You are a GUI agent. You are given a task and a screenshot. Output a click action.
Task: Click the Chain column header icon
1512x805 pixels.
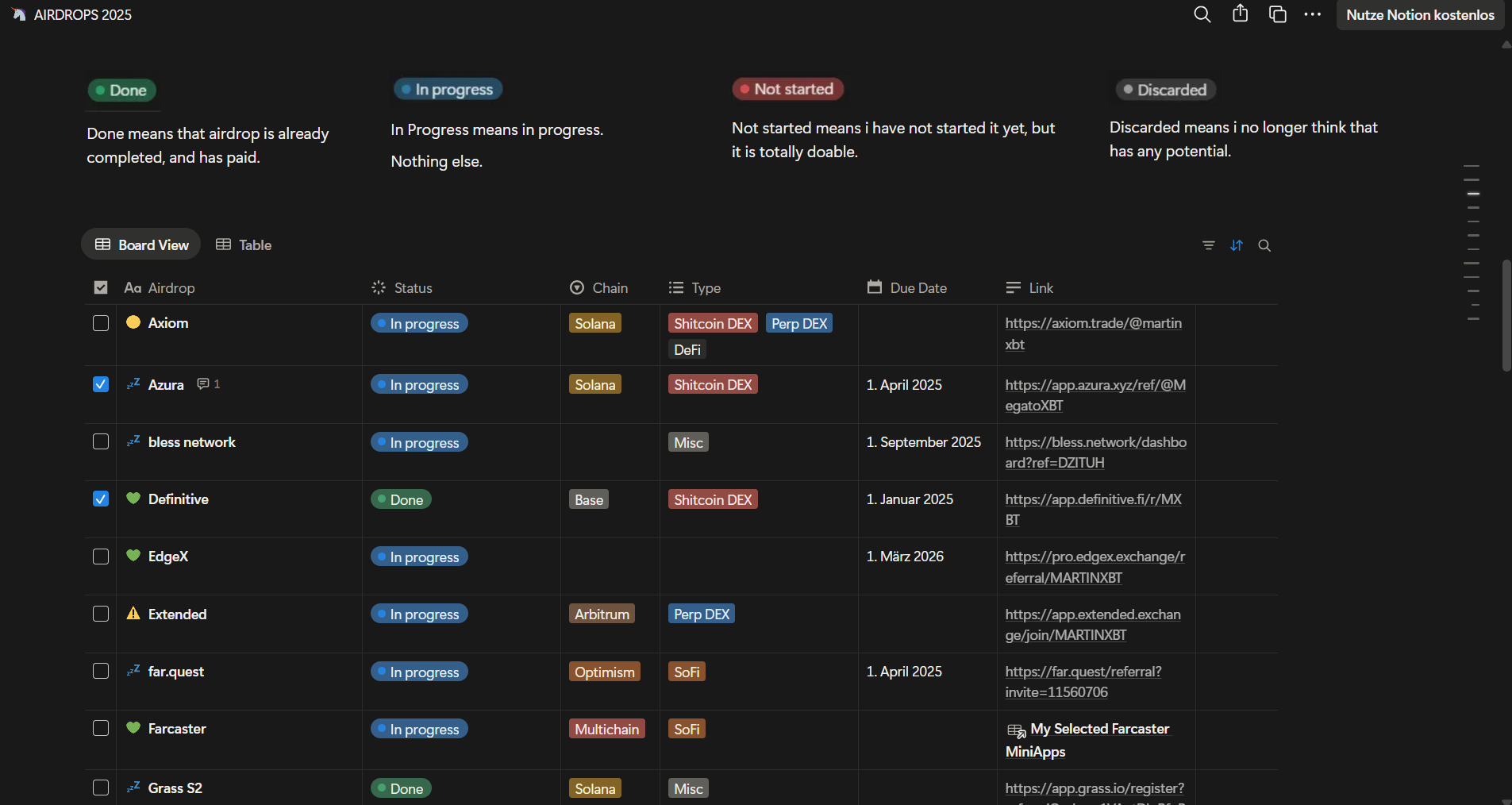pos(577,287)
